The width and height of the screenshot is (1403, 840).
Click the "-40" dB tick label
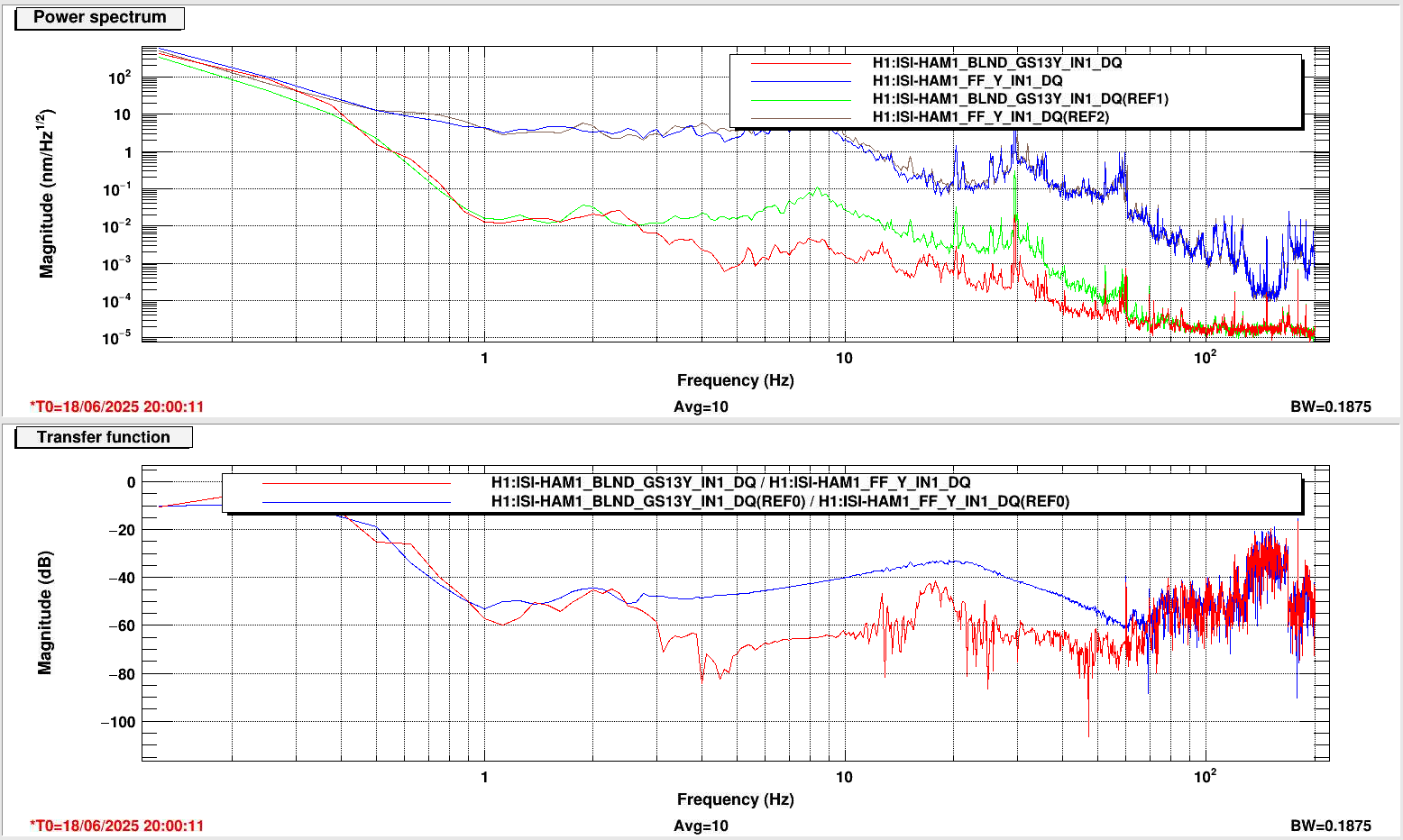[x=122, y=578]
